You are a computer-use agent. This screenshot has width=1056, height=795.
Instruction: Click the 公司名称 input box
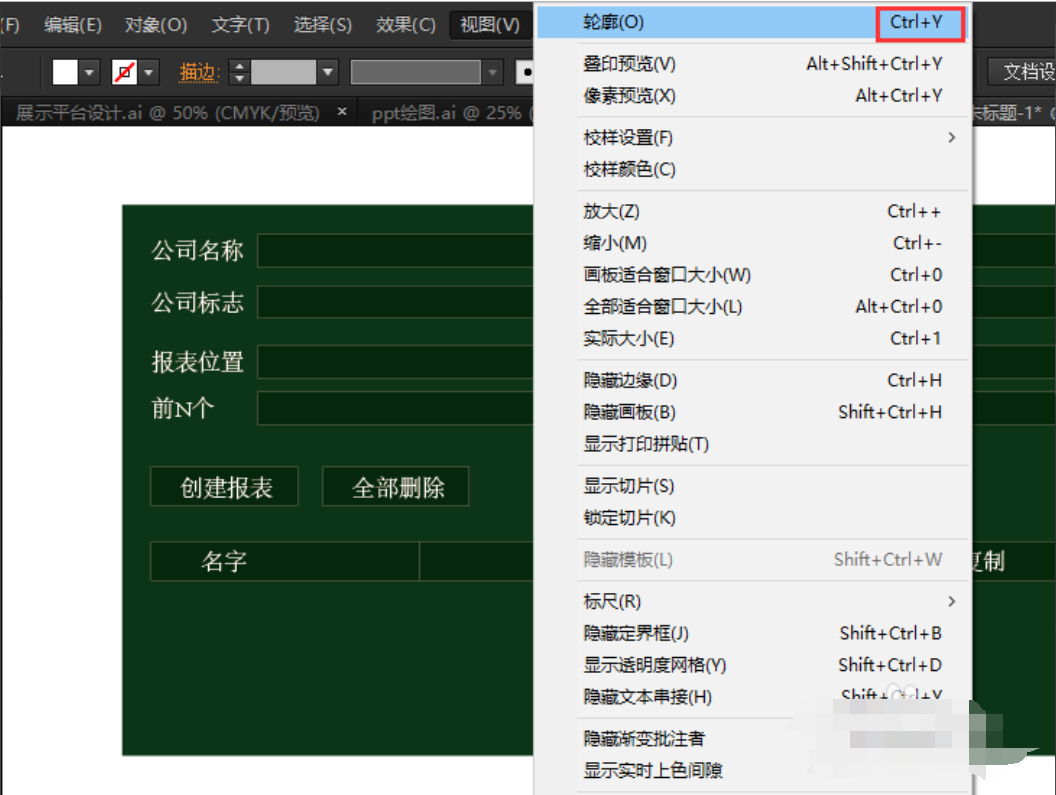pyautogui.click(x=395, y=251)
